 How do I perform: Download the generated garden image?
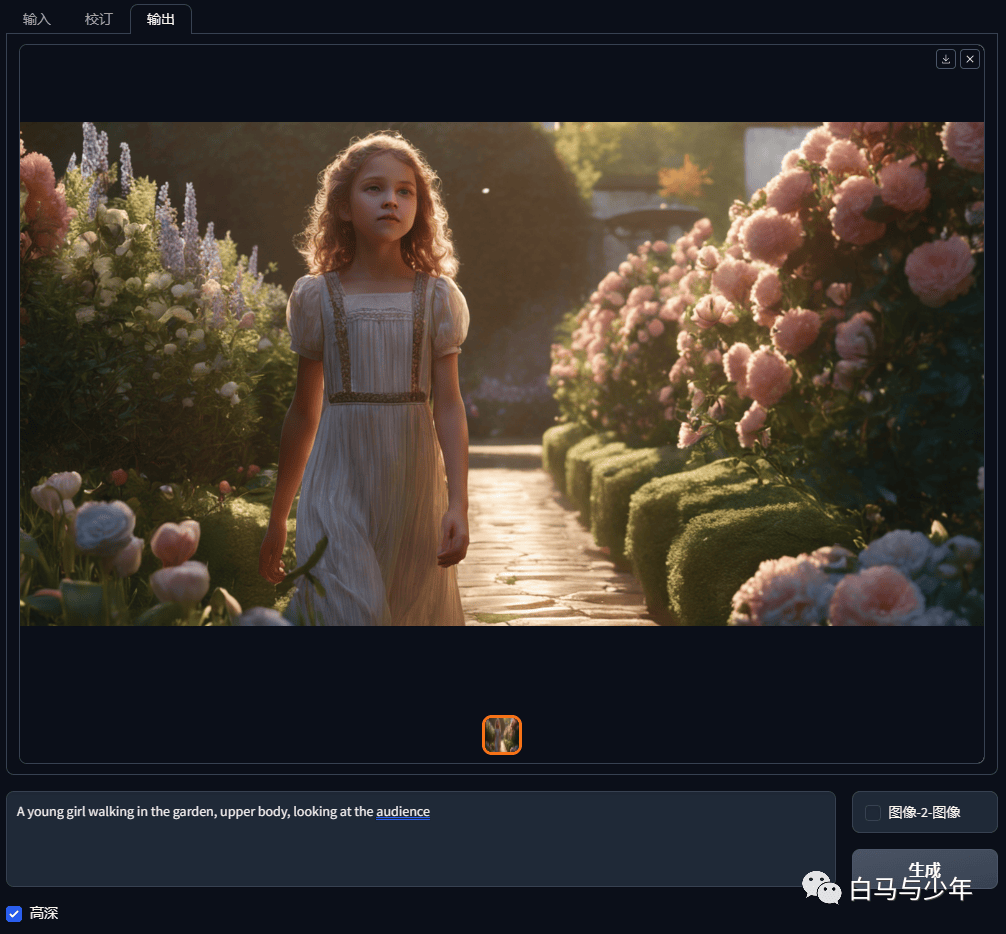click(946, 59)
